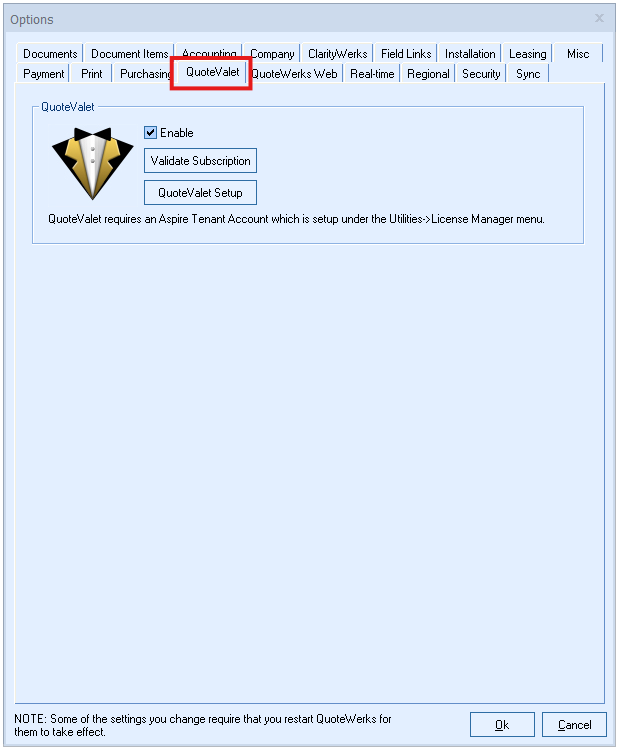Screen dimensions: 618x747
Task: Click the QuoteValet tuxedo logo icon
Action: coord(92,163)
